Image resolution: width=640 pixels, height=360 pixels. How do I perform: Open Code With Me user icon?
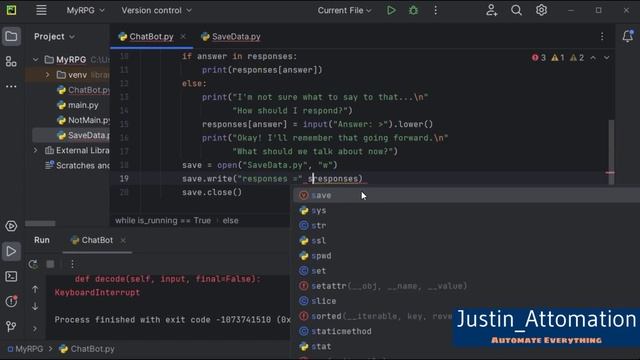tap(491, 10)
